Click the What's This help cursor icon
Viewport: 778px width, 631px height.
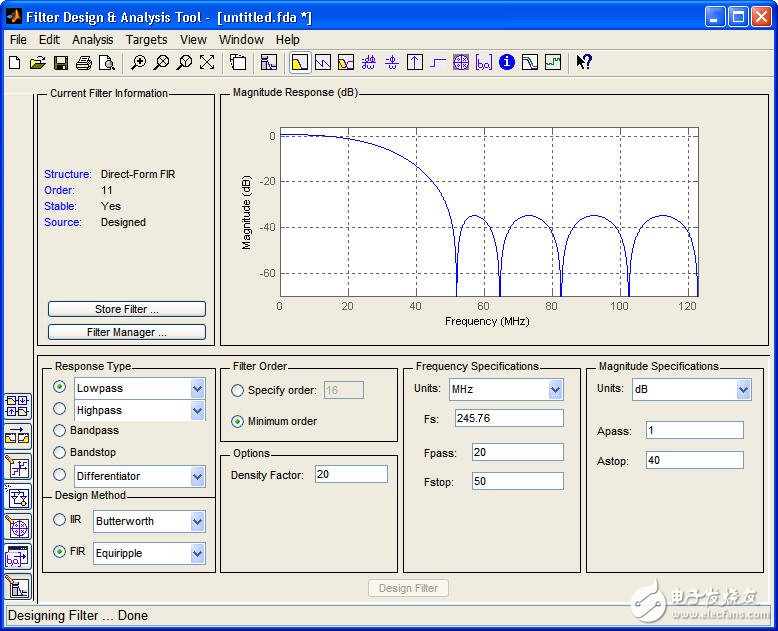pyautogui.click(x=585, y=63)
